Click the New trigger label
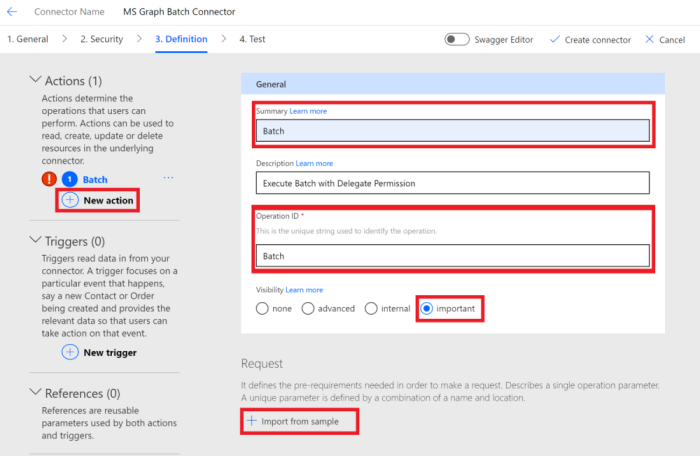This screenshot has height=456, width=700. (x=110, y=353)
